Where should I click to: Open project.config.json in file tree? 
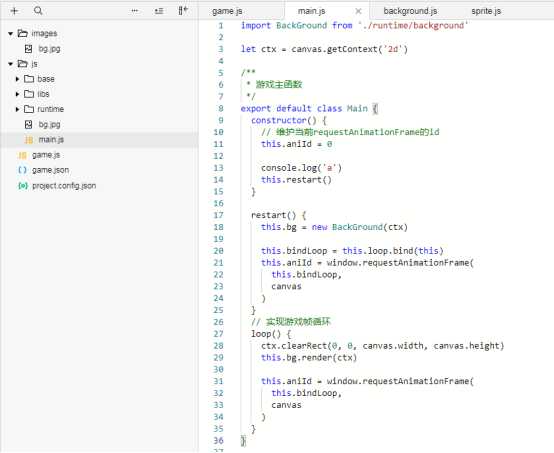tap(64, 186)
